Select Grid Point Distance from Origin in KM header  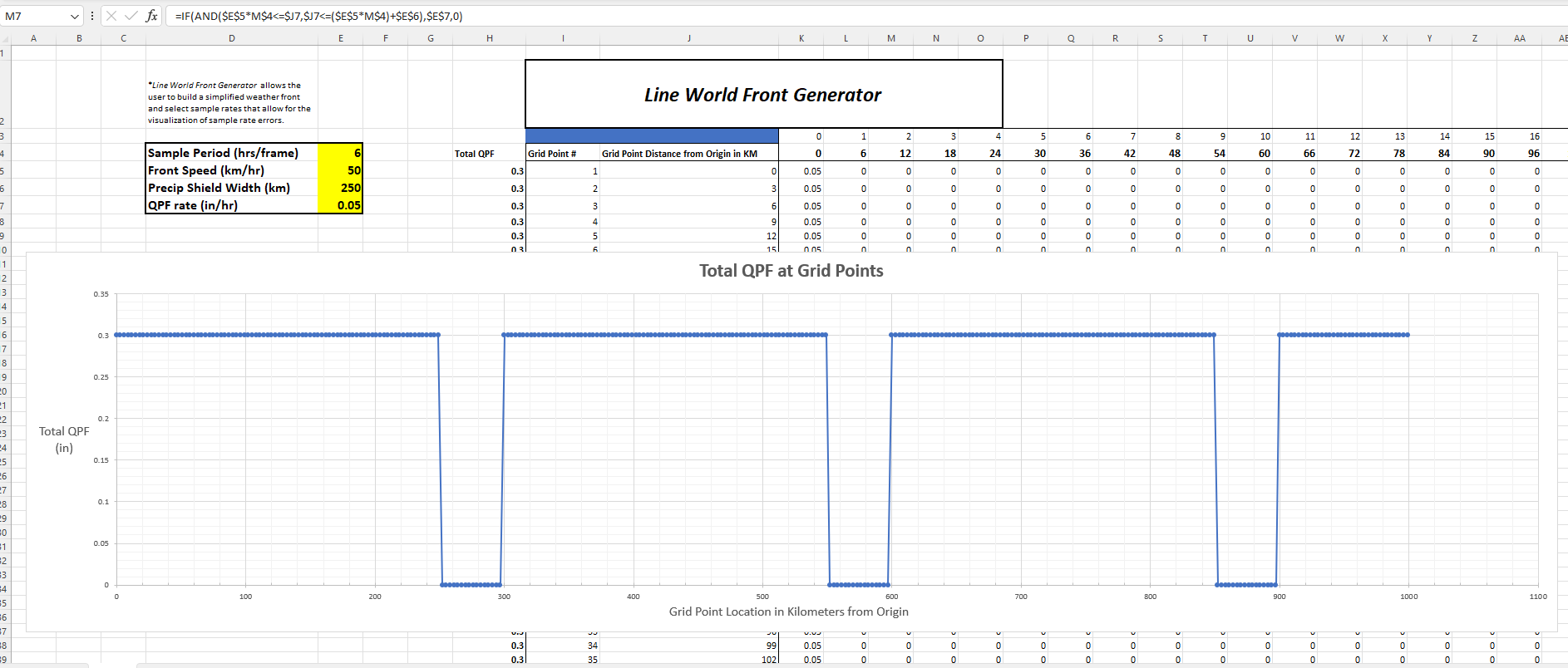(x=689, y=154)
